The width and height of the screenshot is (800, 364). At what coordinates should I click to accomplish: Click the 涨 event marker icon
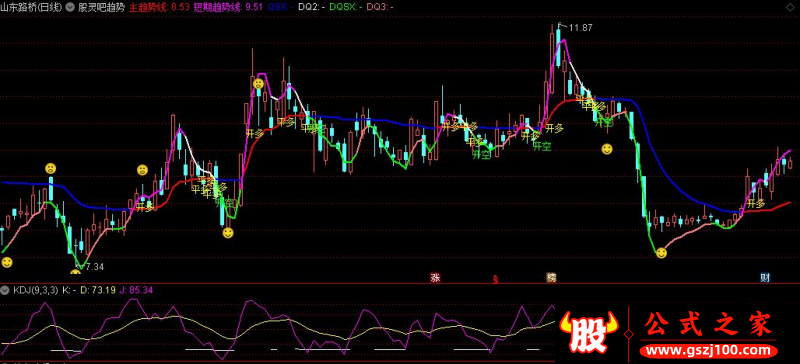point(435,278)
